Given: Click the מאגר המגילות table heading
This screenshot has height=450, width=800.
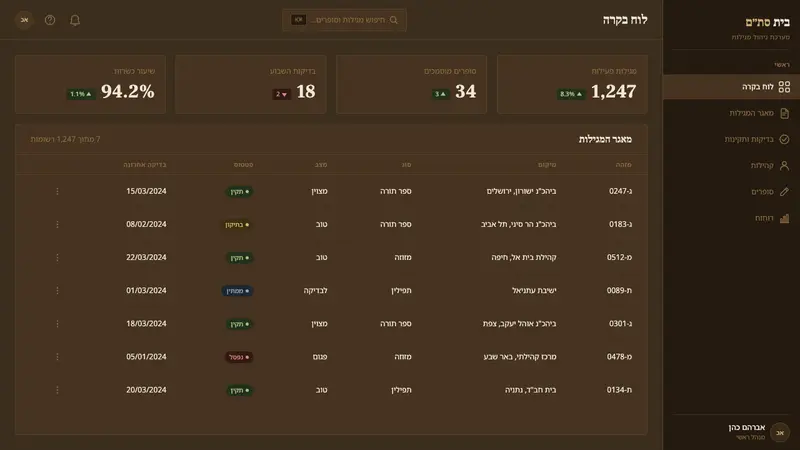Looking at the screenshot, I should (605, 139).
